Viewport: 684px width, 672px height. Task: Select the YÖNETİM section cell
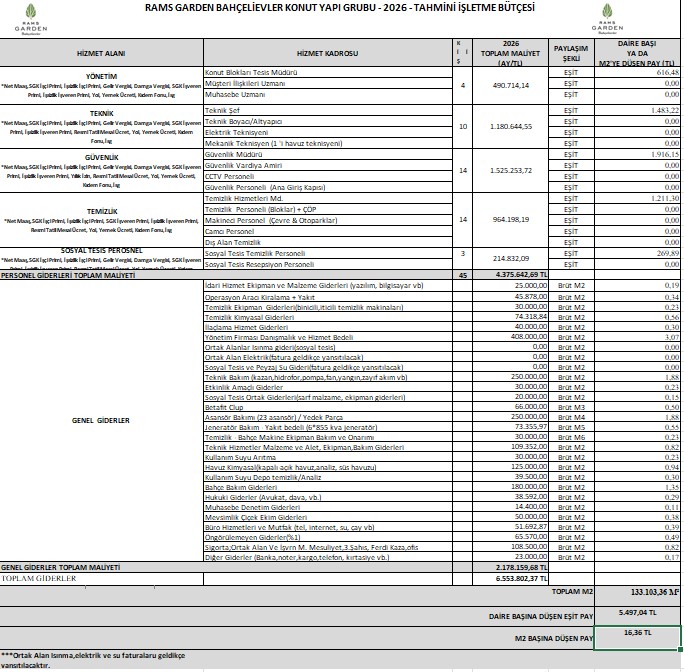click(101, 86)
